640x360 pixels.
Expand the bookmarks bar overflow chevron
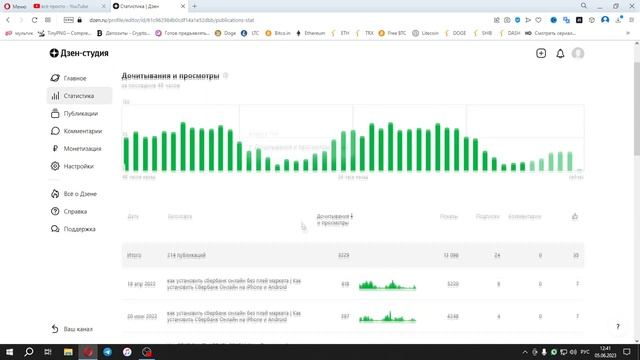click(x=628, y=33)
